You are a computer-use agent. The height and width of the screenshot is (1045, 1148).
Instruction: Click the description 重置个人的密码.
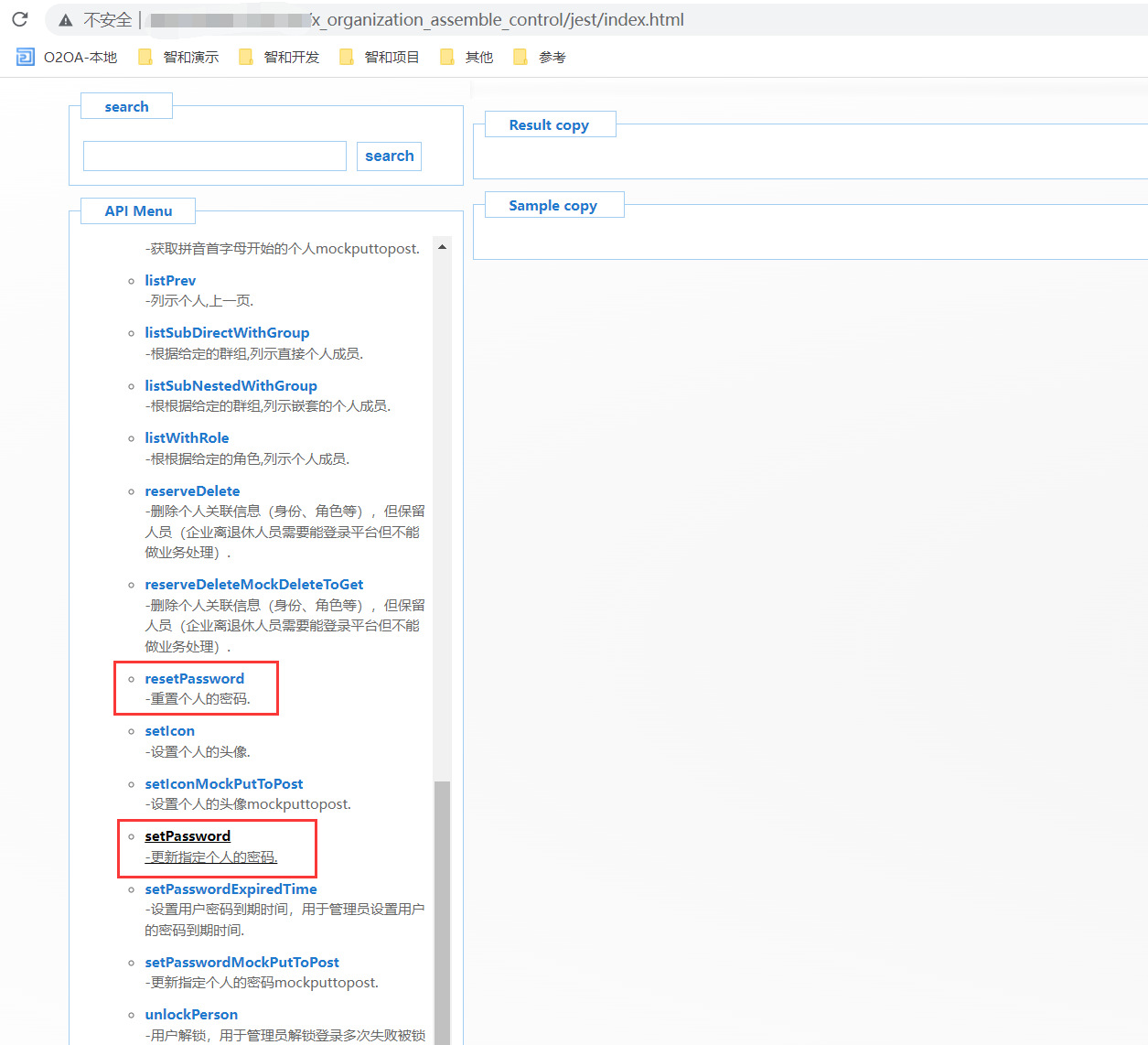tap(198, 698)
